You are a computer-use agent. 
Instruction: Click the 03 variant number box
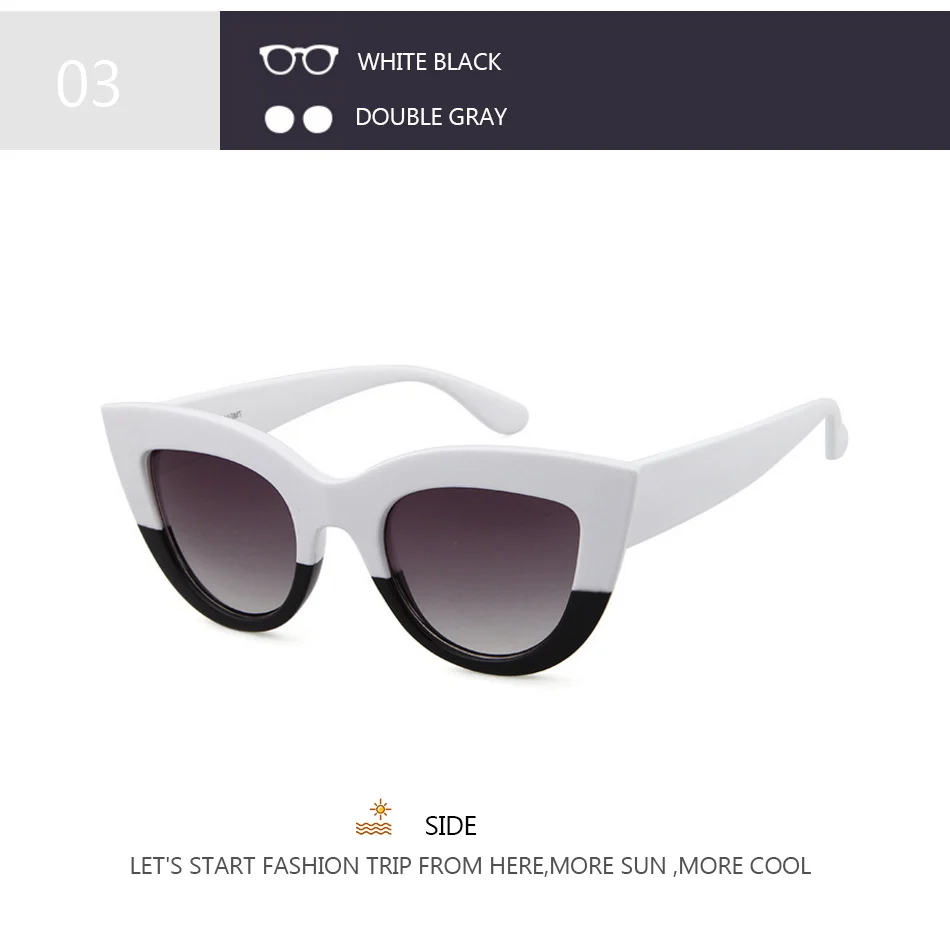110,80
